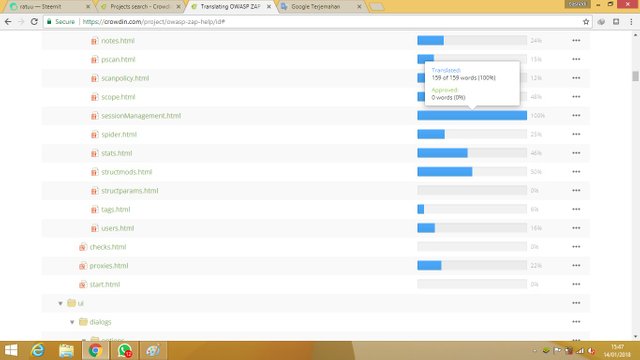
Task: Open the notes.html file
Action: point(118,41)
